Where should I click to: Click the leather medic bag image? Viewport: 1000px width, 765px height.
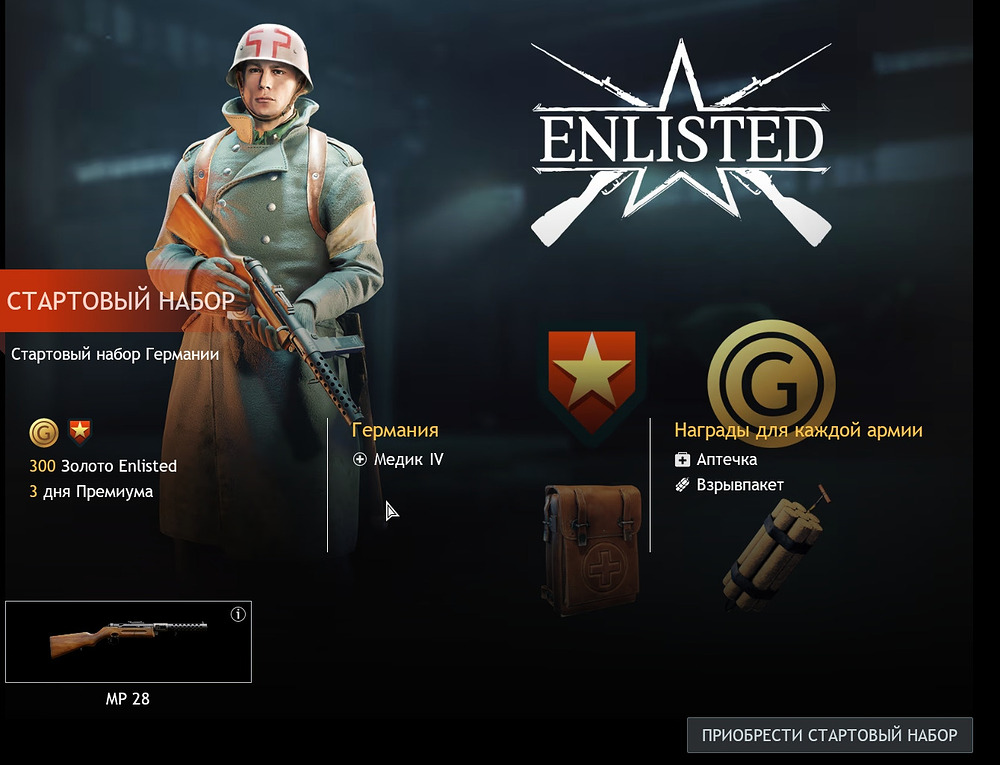click(591, 548)
